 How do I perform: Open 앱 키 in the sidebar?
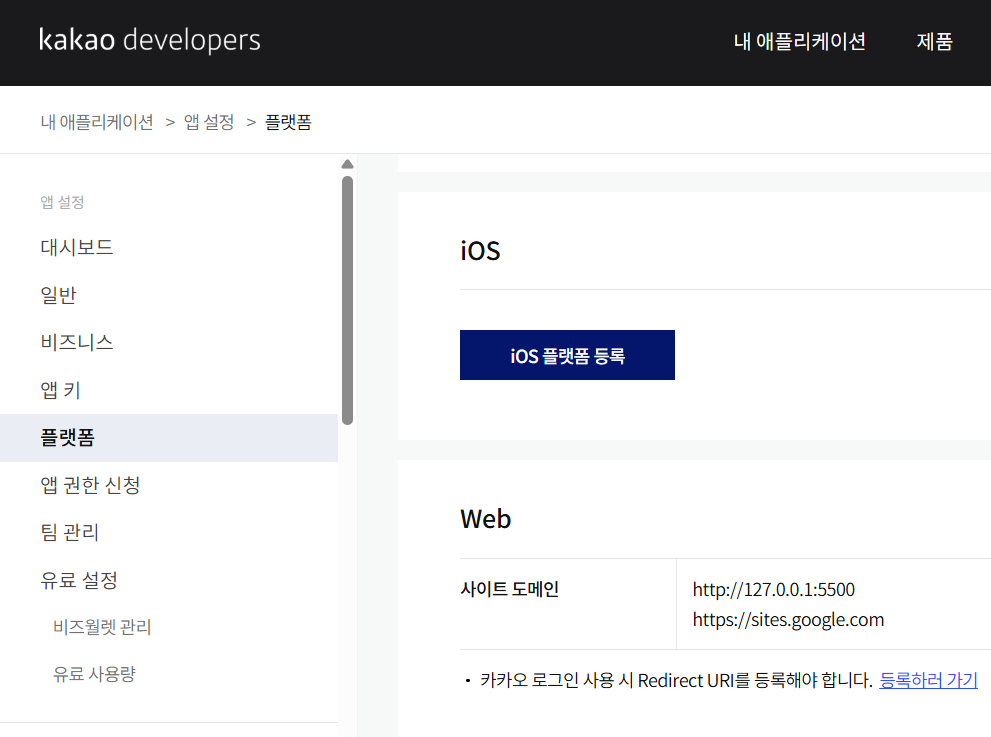coord(61,390)
